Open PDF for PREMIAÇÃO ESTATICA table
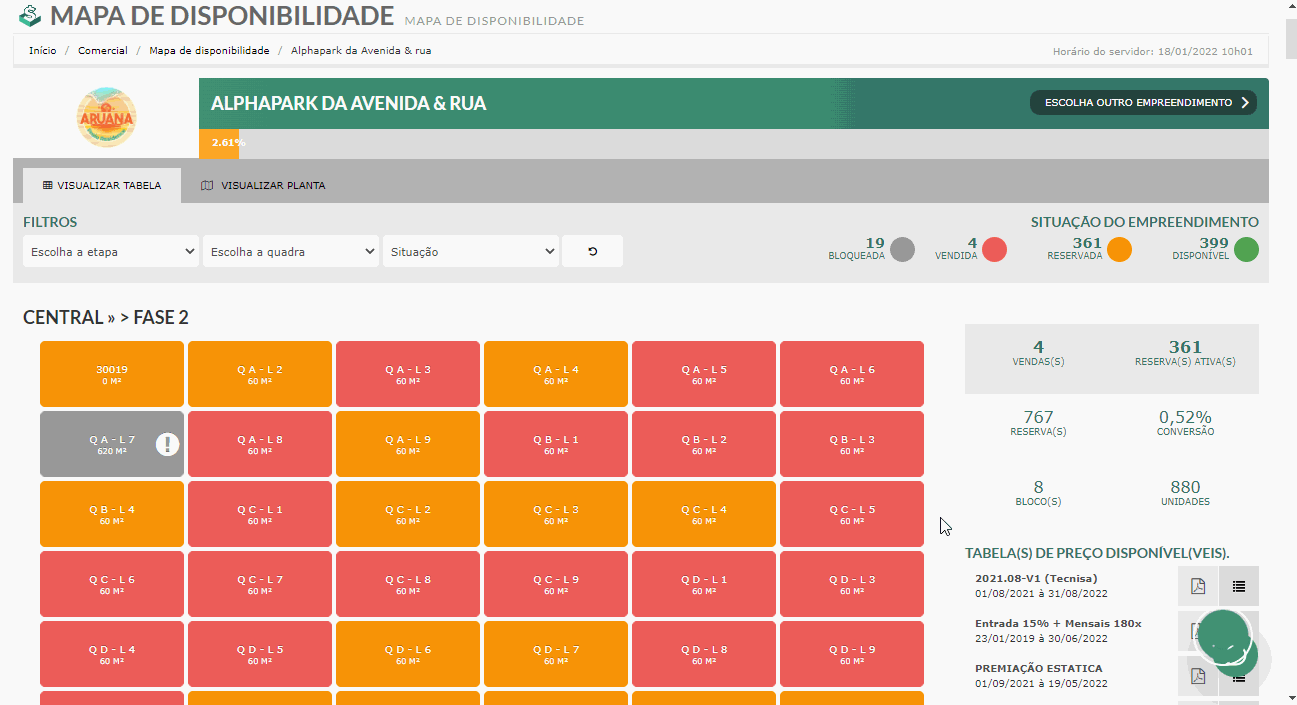The image size is (1297, 705). coord(1198,676)
